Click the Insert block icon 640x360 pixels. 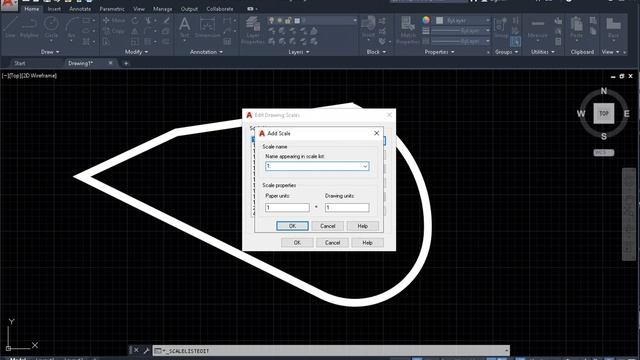coord(368,27)
